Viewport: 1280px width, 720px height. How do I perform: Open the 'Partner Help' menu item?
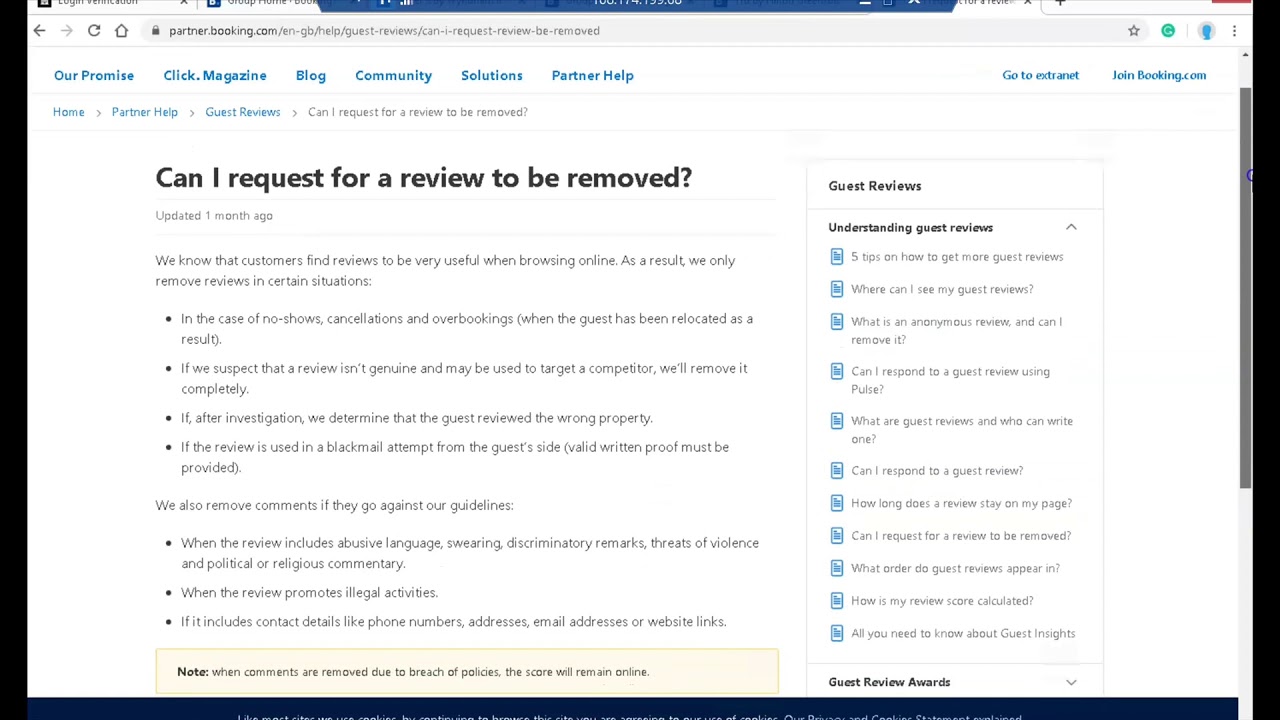click(592, 75)
